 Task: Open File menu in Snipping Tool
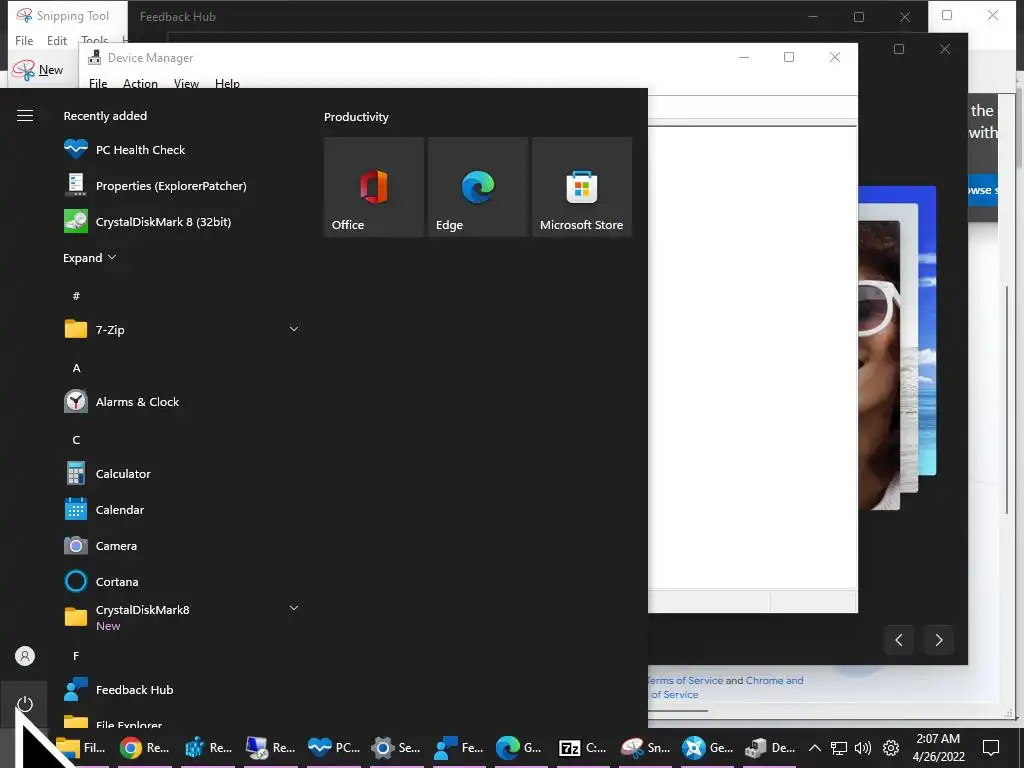pyautogui.click(x=24, y=40)
